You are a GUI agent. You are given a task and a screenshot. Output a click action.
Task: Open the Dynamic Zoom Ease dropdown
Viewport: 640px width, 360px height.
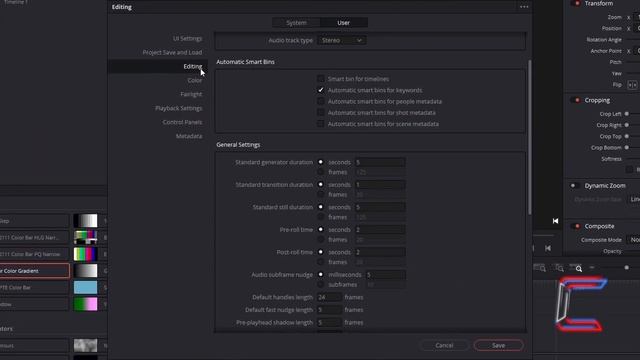tap(633, 199)
